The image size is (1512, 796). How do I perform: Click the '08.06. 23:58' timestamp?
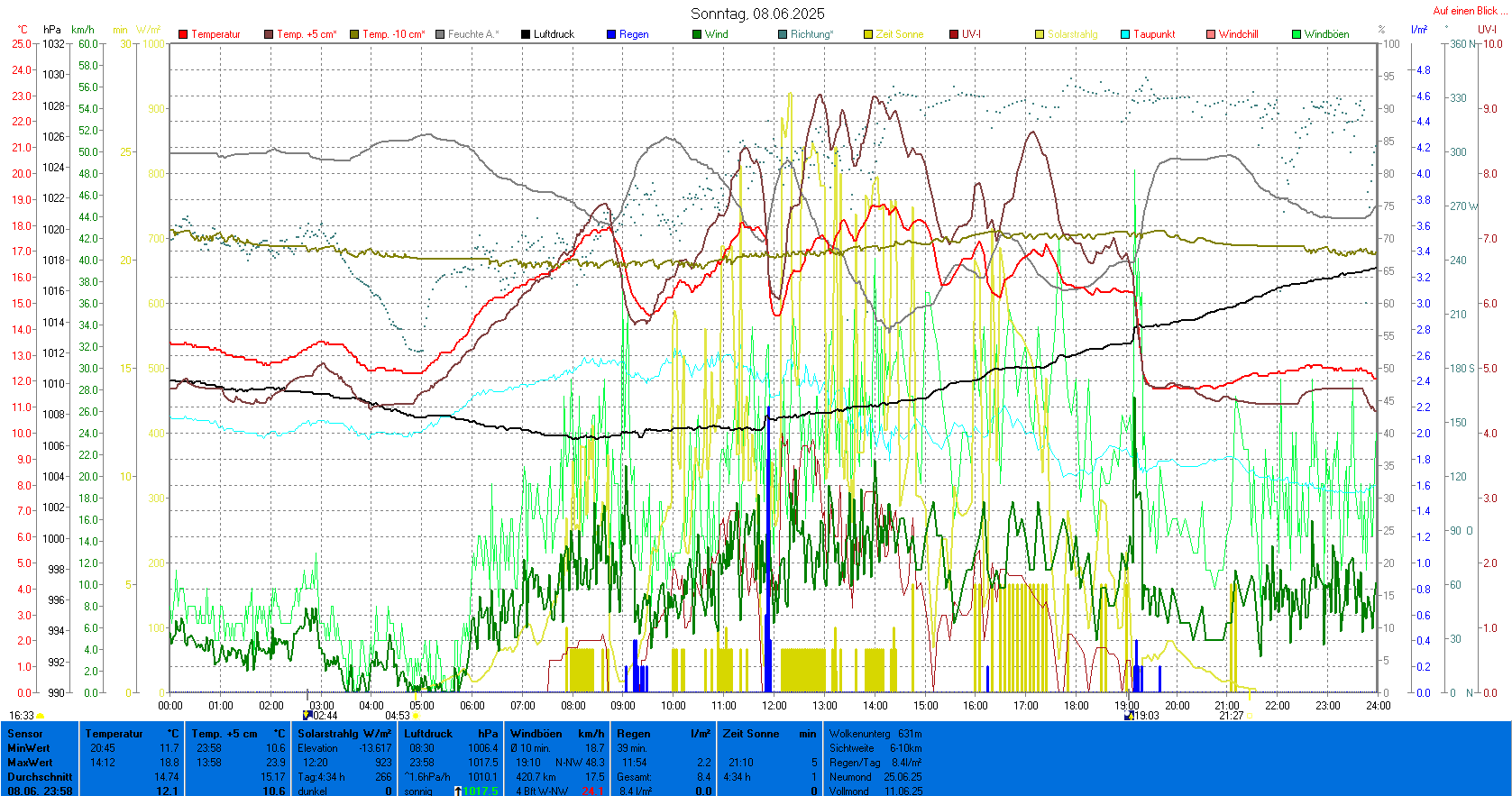tap(40, 791)
